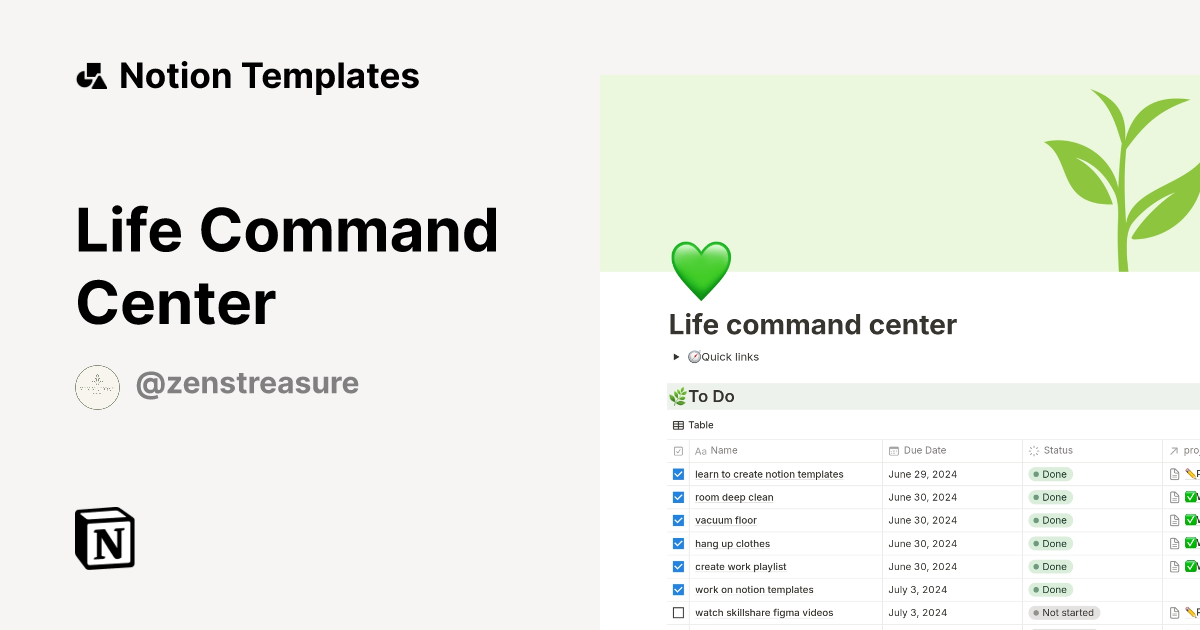Image resolution: width=1200 pixels, height=630 pixels.
Task: Toggle the hang up clothes checkbox
Action: pyautogui.click(x=678, y=543)
